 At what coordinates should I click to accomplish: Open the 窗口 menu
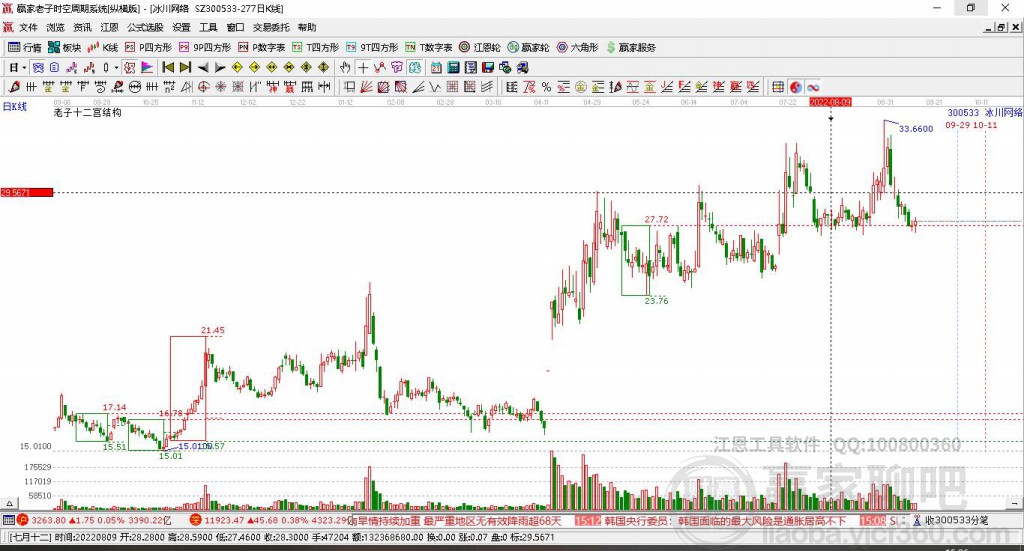click(235, 27)
